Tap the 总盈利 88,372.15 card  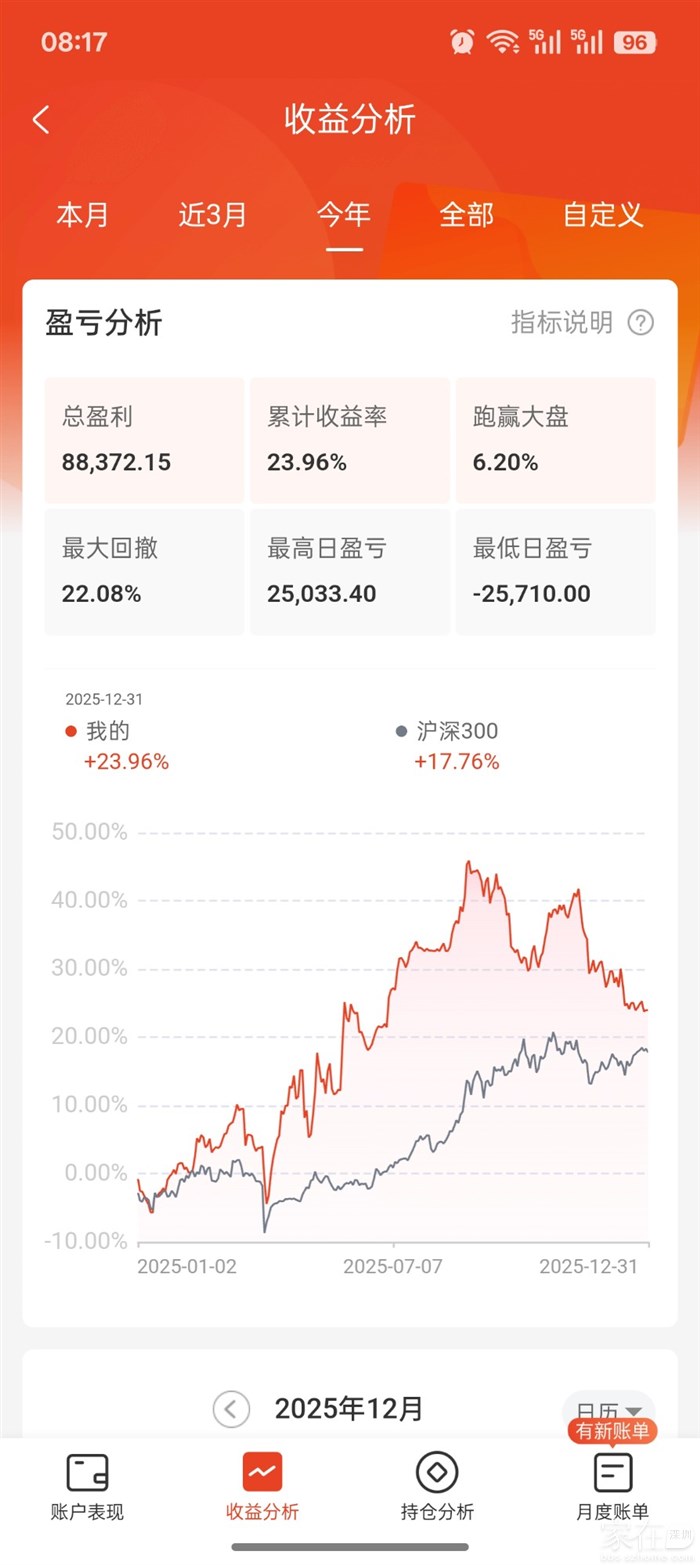144,440
